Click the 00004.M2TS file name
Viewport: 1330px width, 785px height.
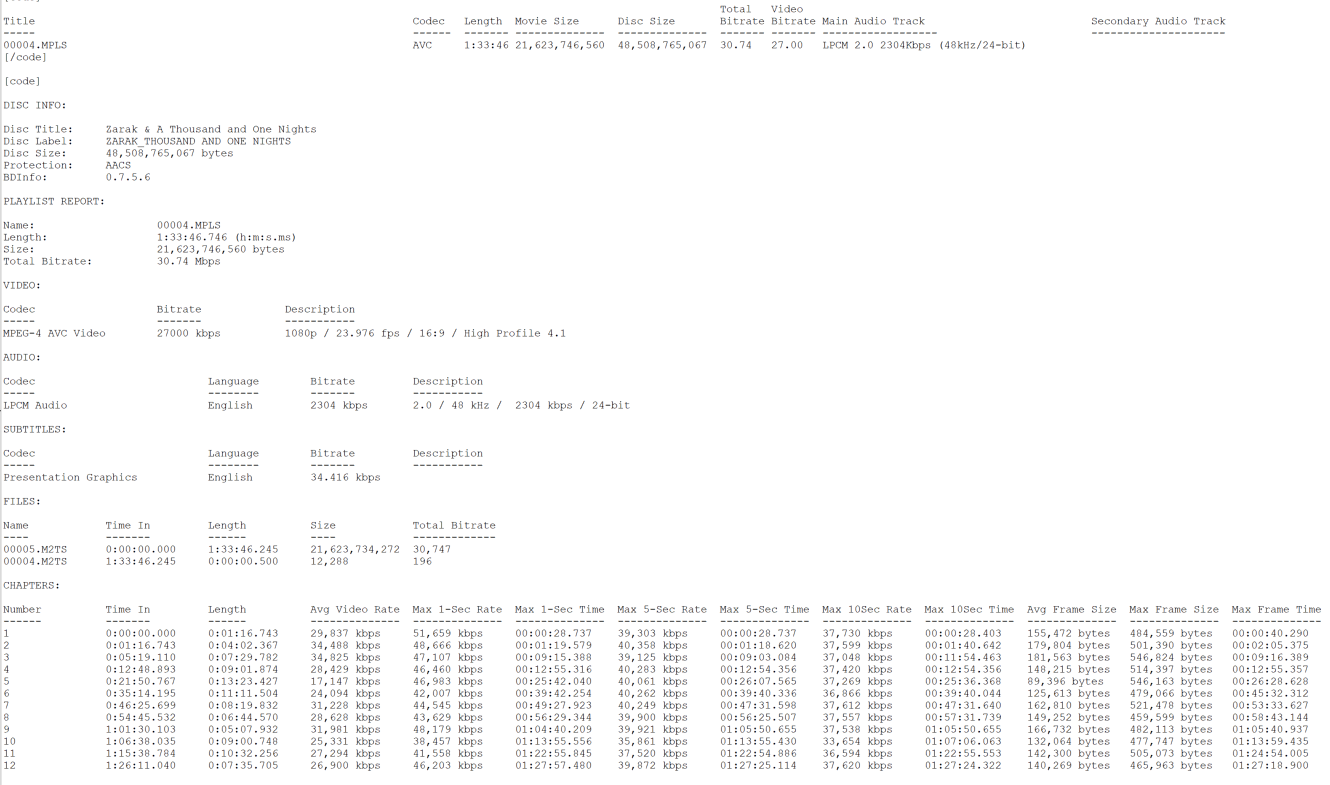pyautogui.click(x=35, y=561)
